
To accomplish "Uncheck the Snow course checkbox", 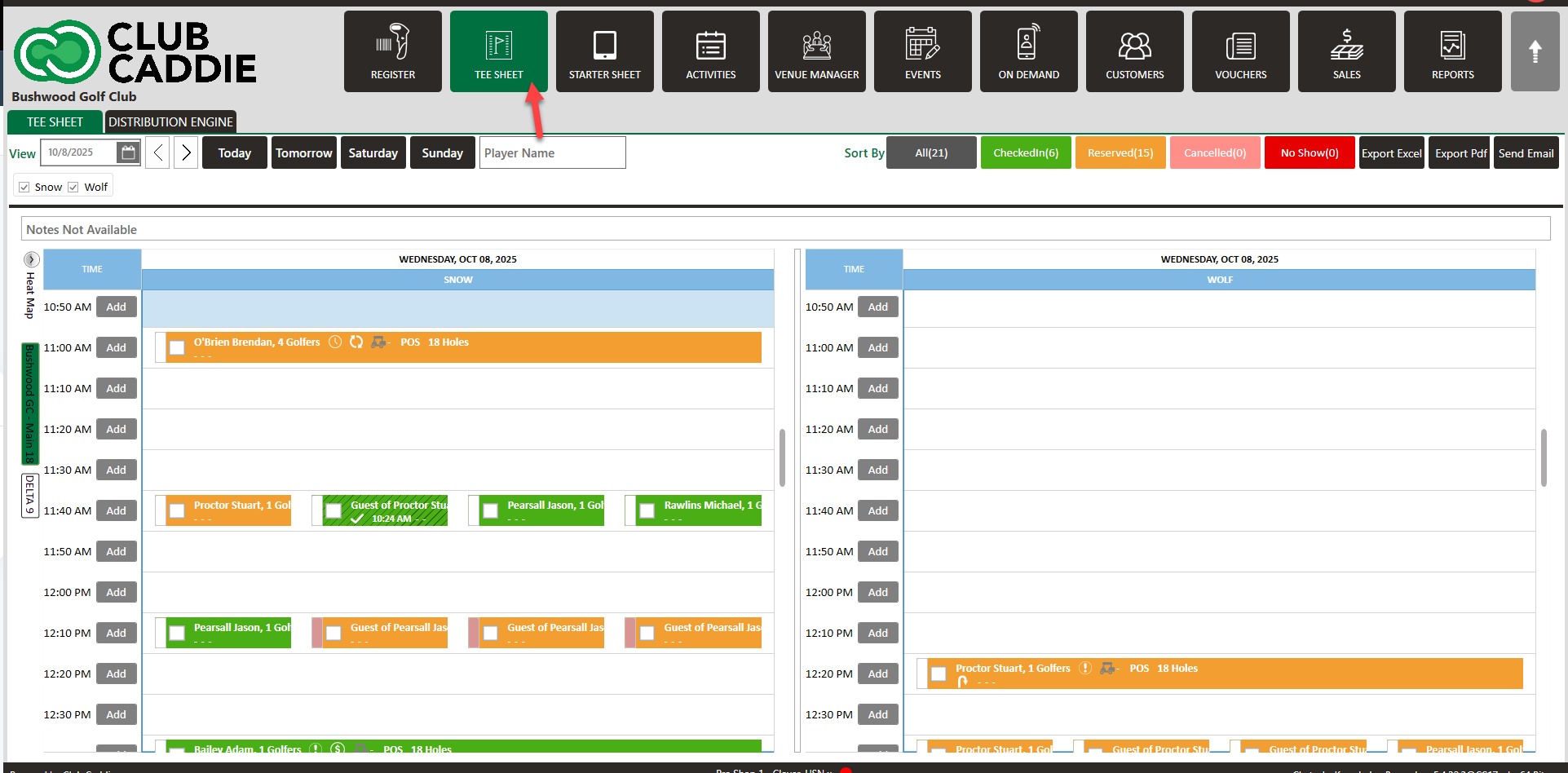I will pyautogui.click(x=24, y=187).
